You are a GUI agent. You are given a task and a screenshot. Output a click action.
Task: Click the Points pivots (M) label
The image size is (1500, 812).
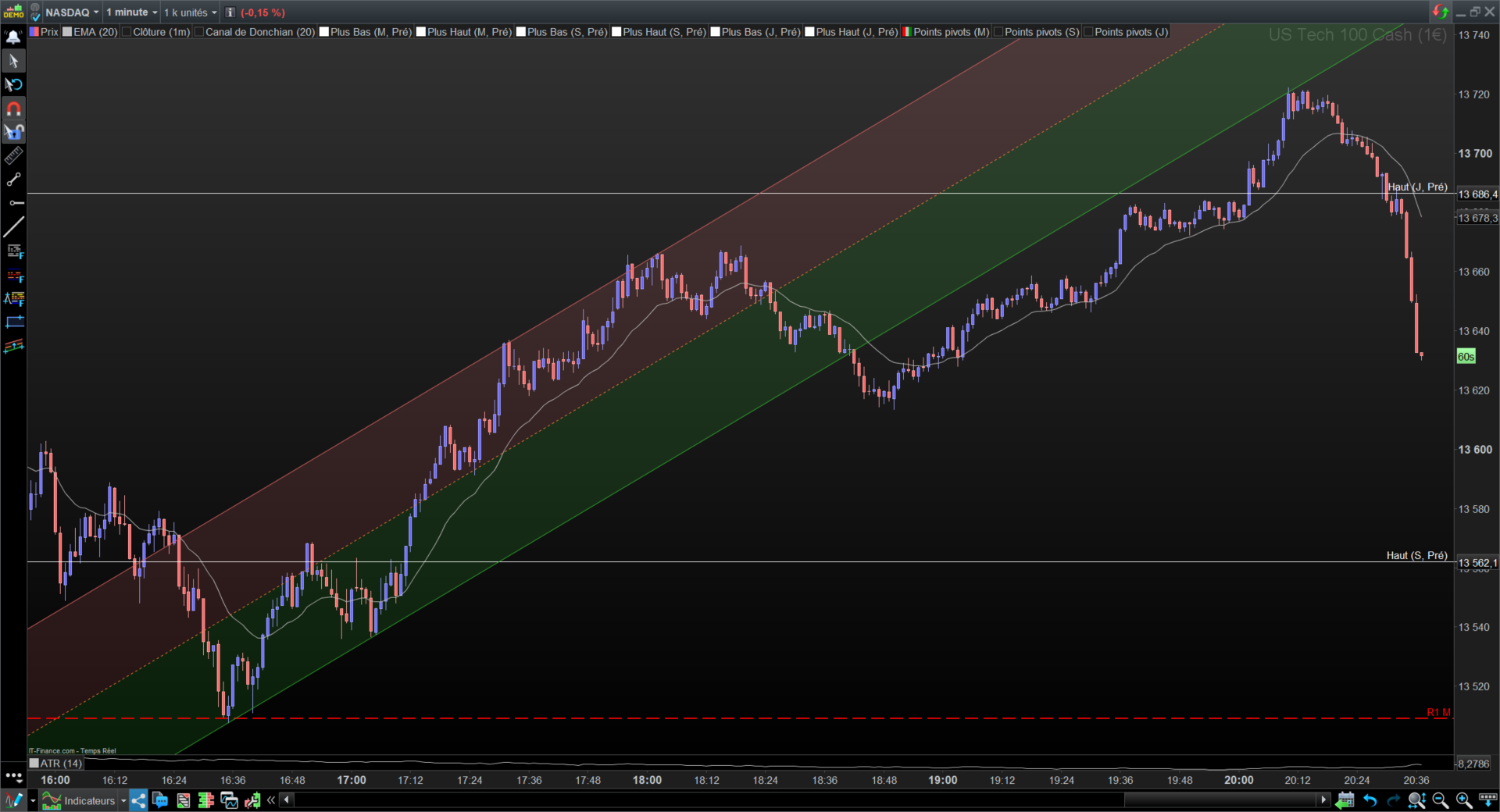[952, 32]
